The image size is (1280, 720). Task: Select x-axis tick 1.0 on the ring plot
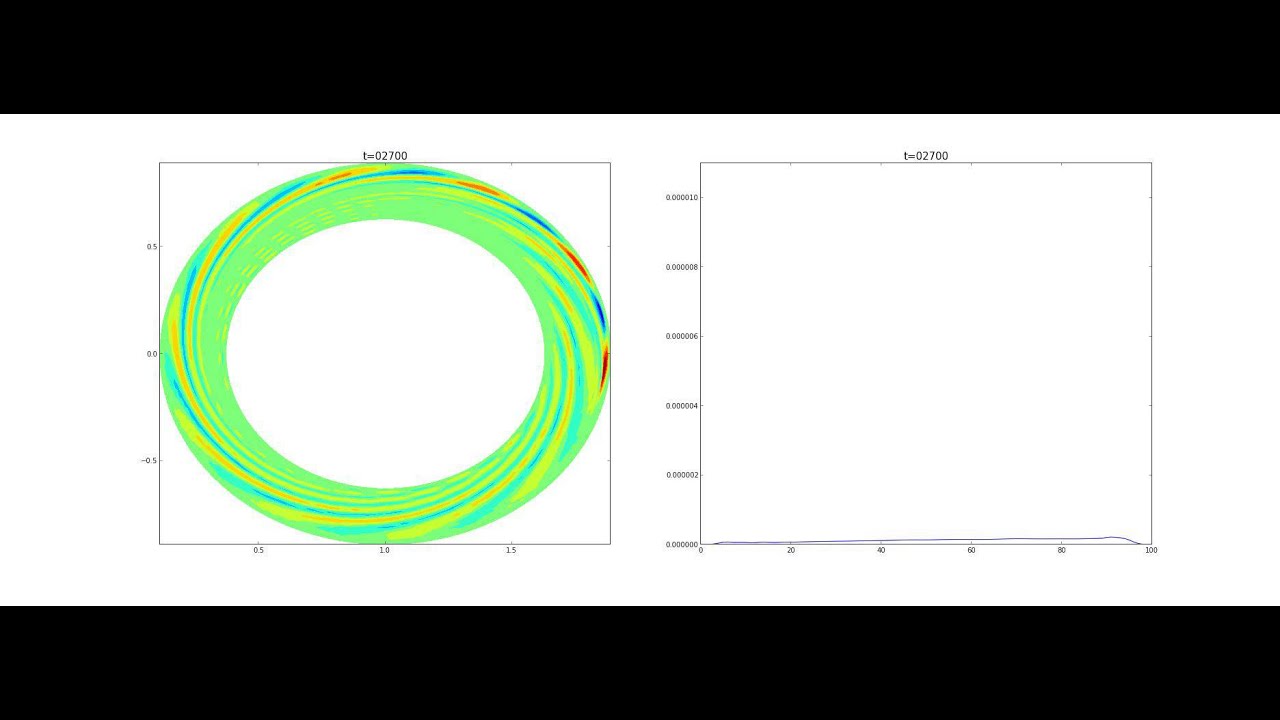coord(385,551)
